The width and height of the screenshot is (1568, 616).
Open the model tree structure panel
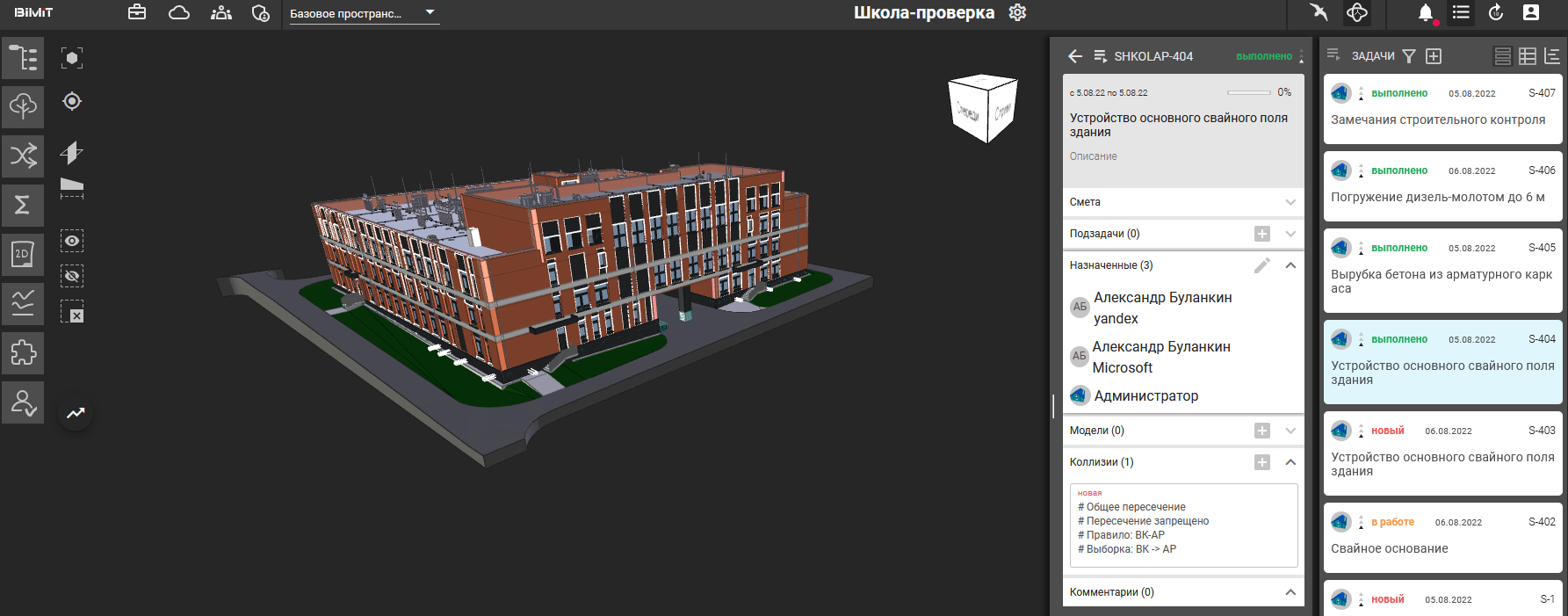click(23, 58)
